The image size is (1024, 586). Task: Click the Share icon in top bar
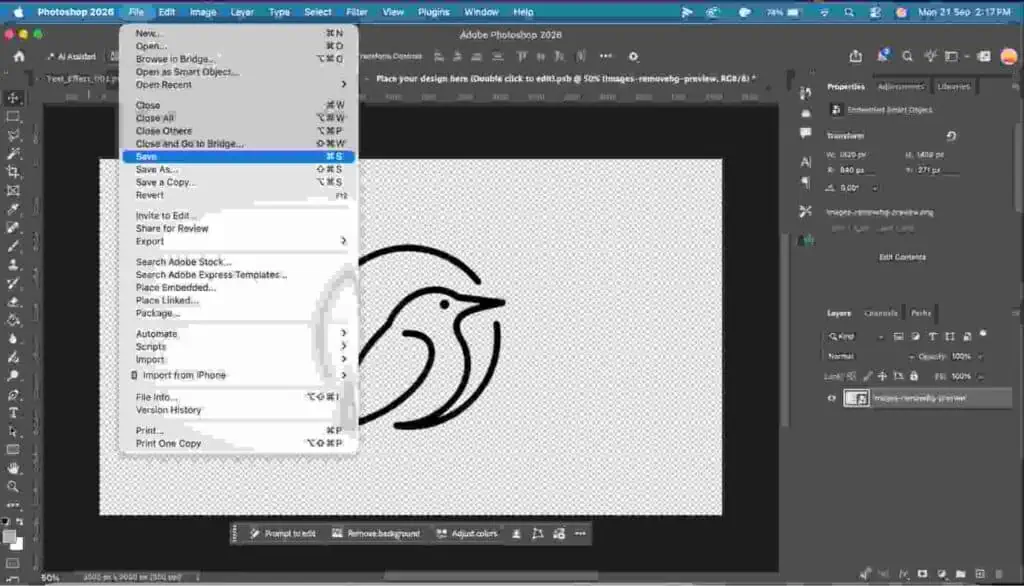click(856, 56)
